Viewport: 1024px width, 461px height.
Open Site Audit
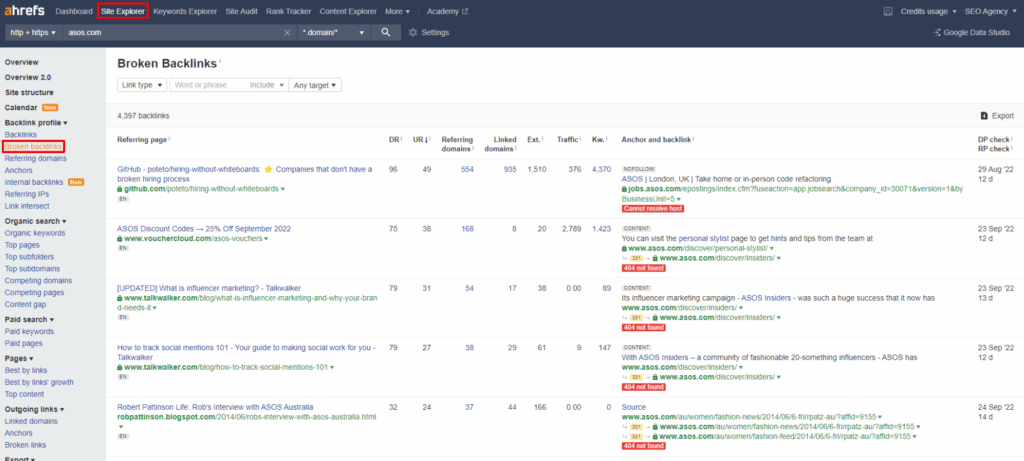tap(242, 11)
